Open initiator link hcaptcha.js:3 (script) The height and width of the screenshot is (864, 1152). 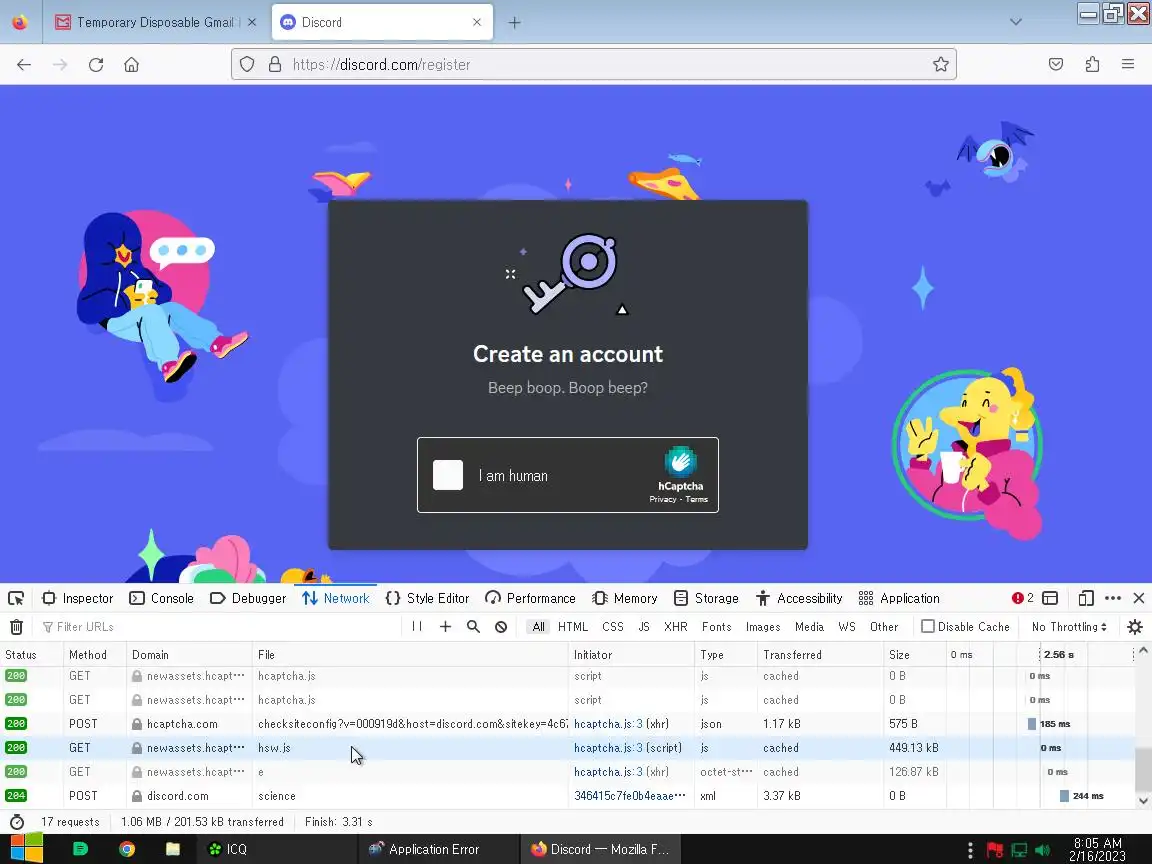tap(627, 748)
